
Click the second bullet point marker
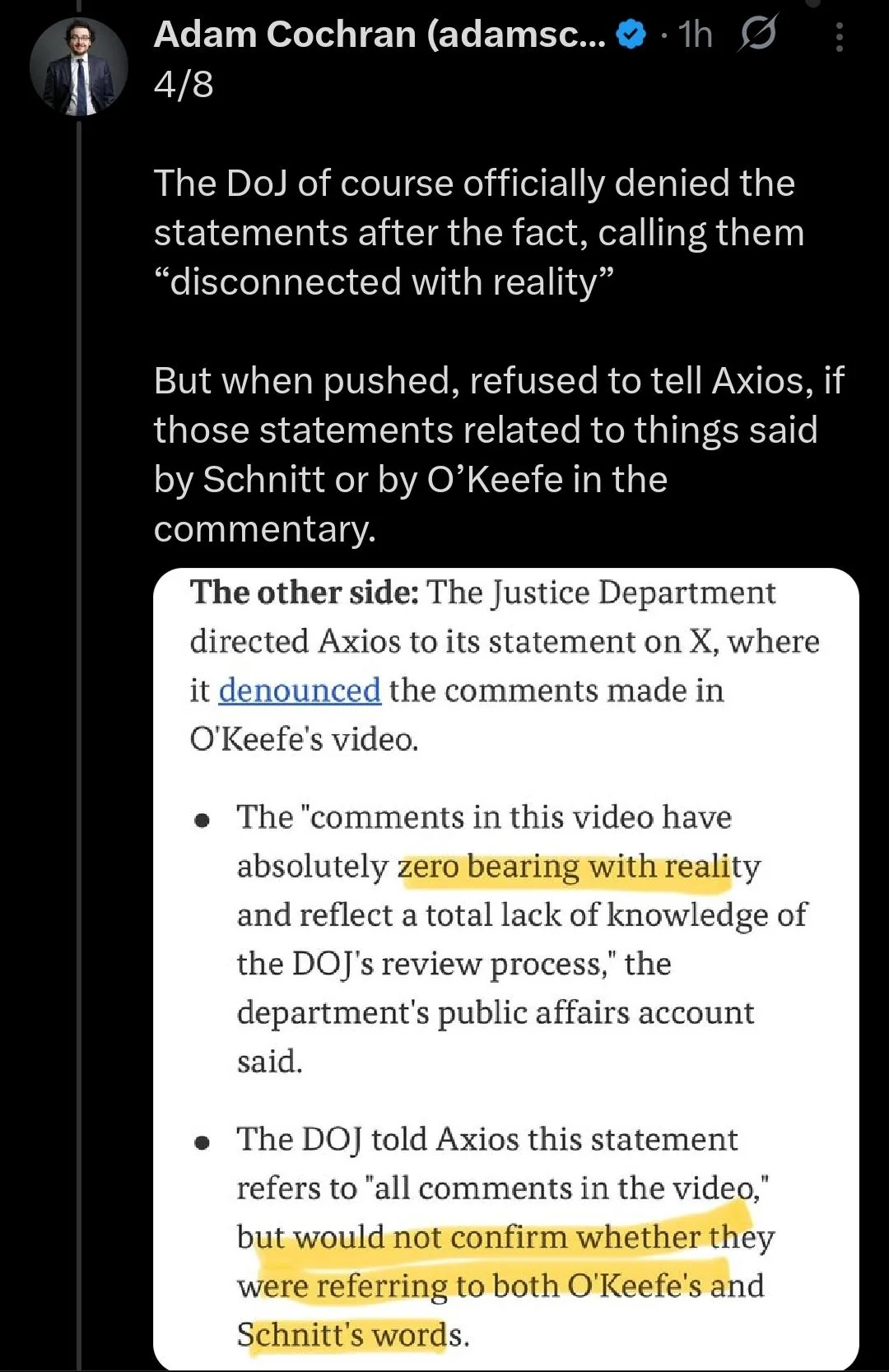click(202, 1143)
